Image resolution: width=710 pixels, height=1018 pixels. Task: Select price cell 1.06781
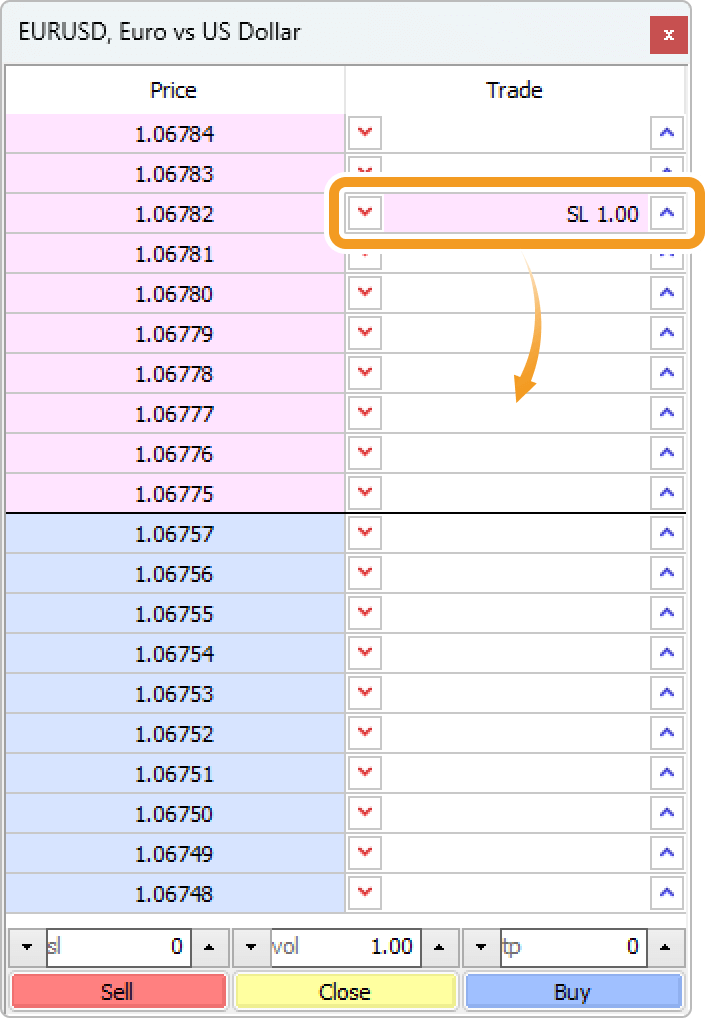click(x=175, y=254)
